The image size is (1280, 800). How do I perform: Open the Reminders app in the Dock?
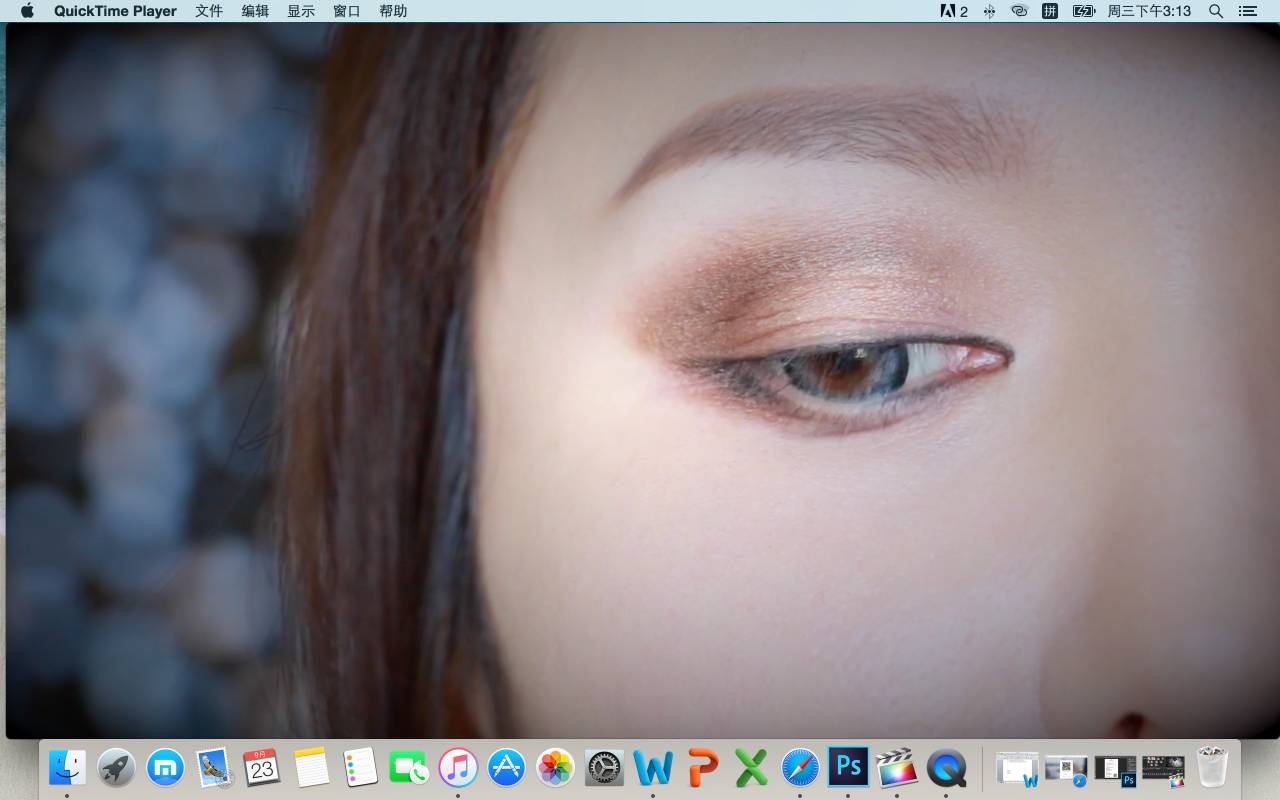[360, 768]
